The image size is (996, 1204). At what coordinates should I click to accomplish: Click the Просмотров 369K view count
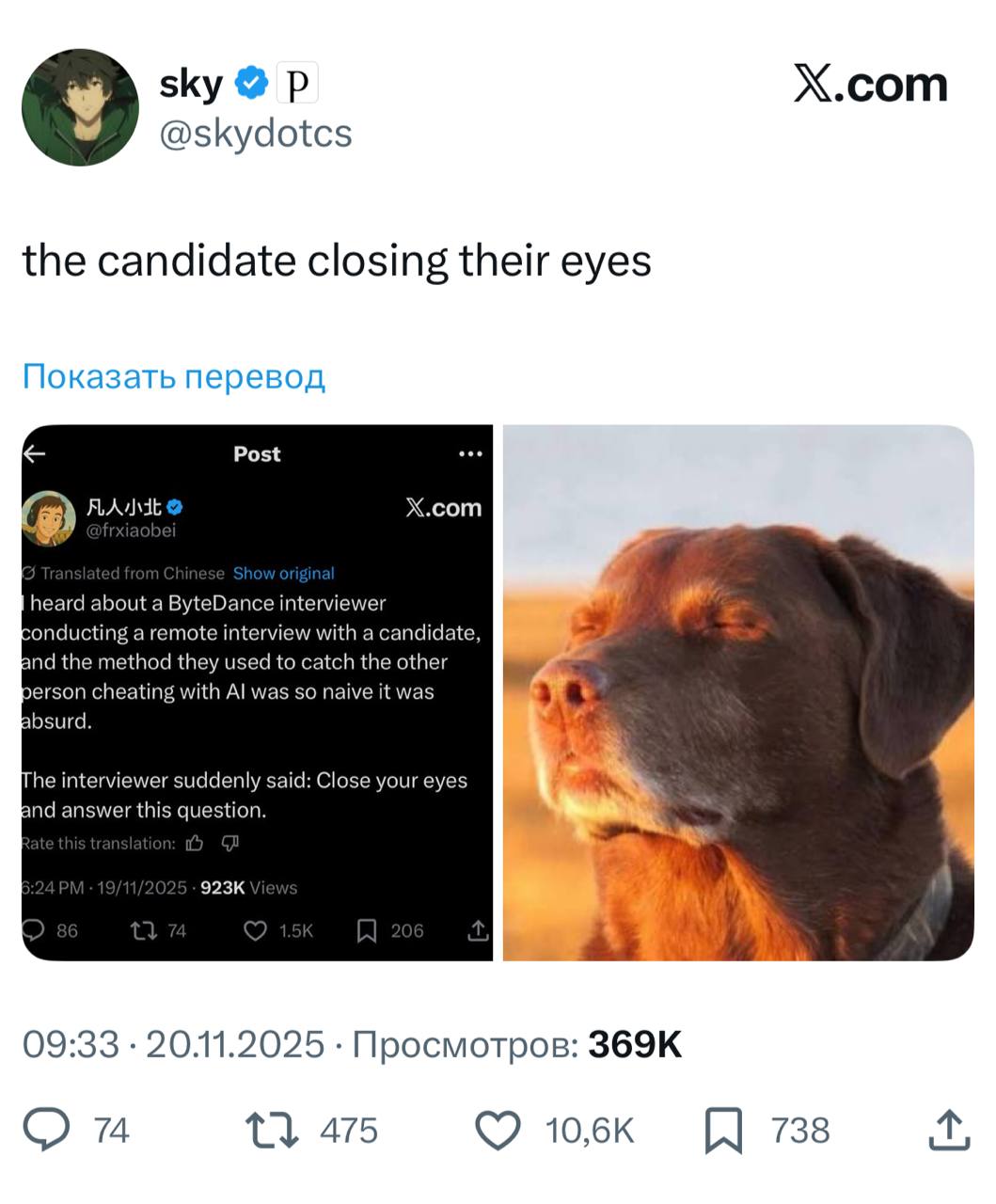[x=517, y=1044]
